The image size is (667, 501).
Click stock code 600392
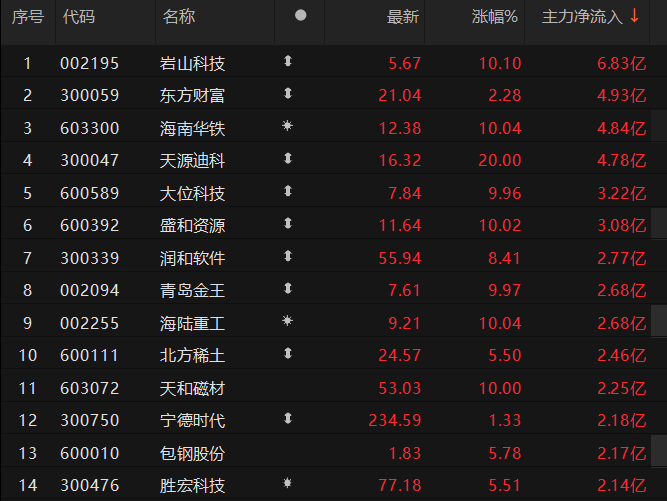tap(89, 225)
